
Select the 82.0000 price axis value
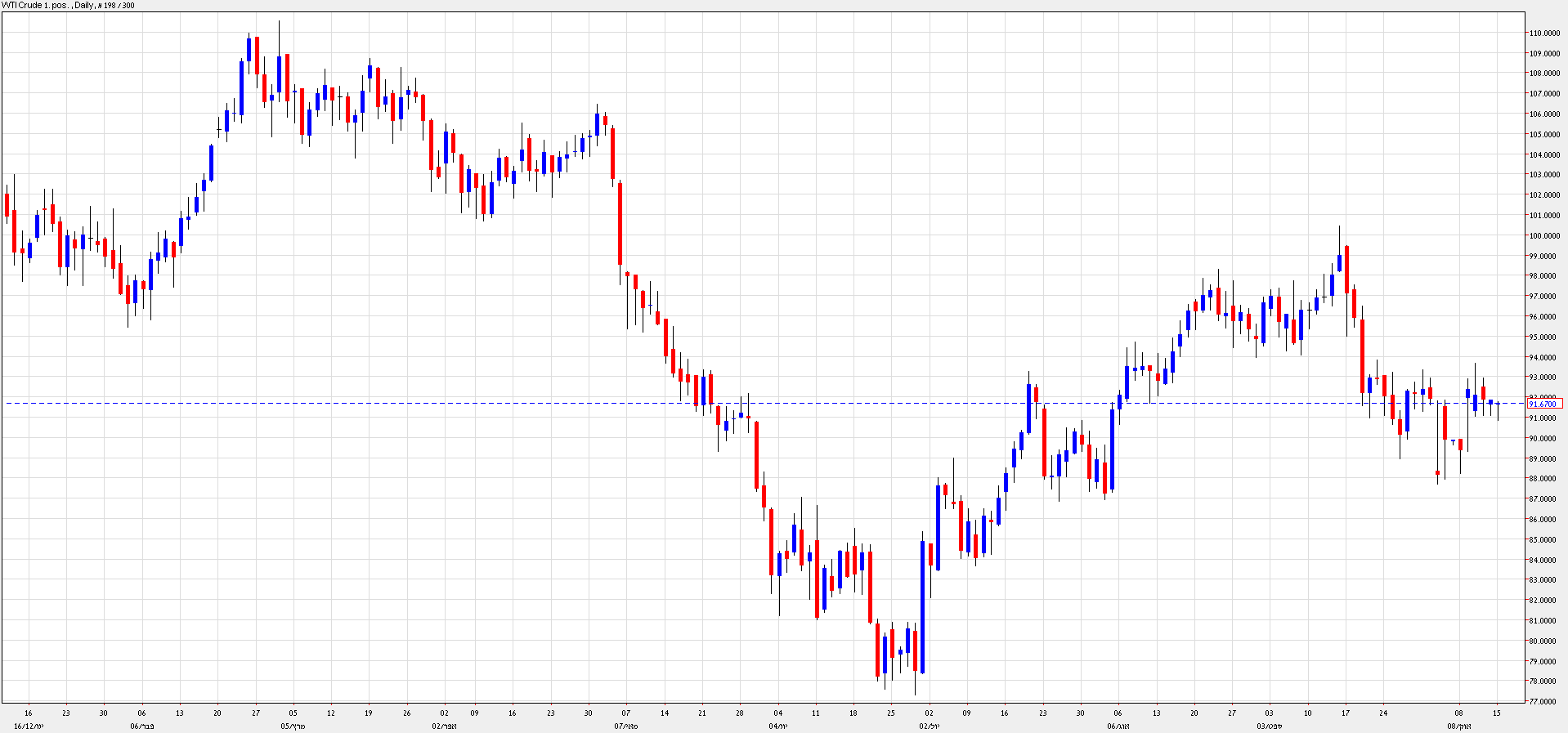tap(1544, 601)
